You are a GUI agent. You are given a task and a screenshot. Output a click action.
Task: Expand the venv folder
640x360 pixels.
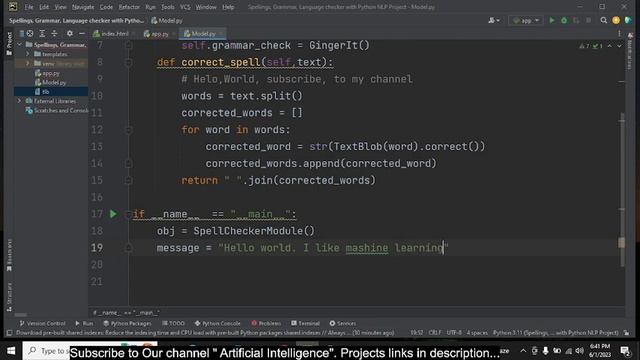click(x=28, y=63)
